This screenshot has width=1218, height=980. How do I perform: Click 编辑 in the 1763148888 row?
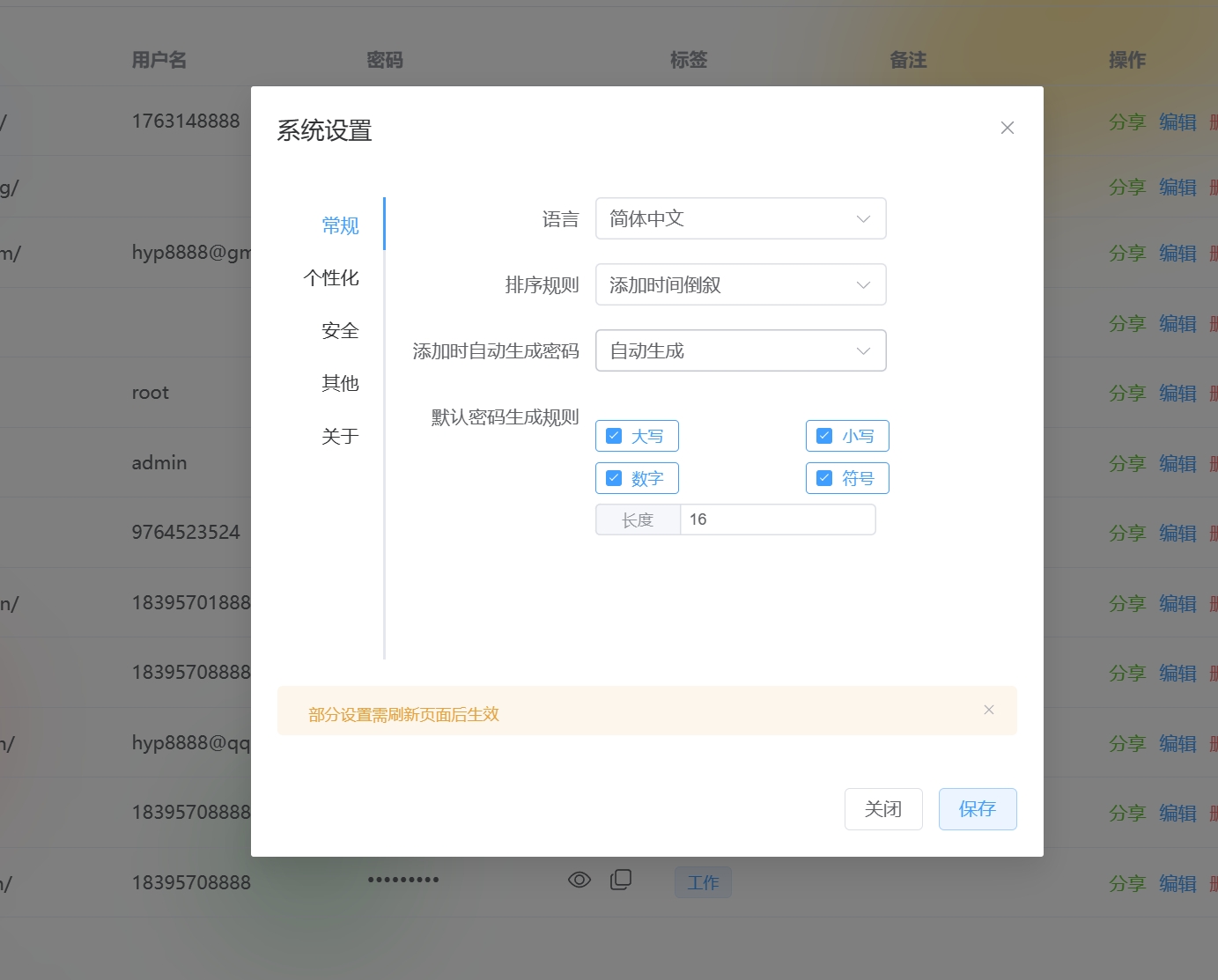(1177, 122)
